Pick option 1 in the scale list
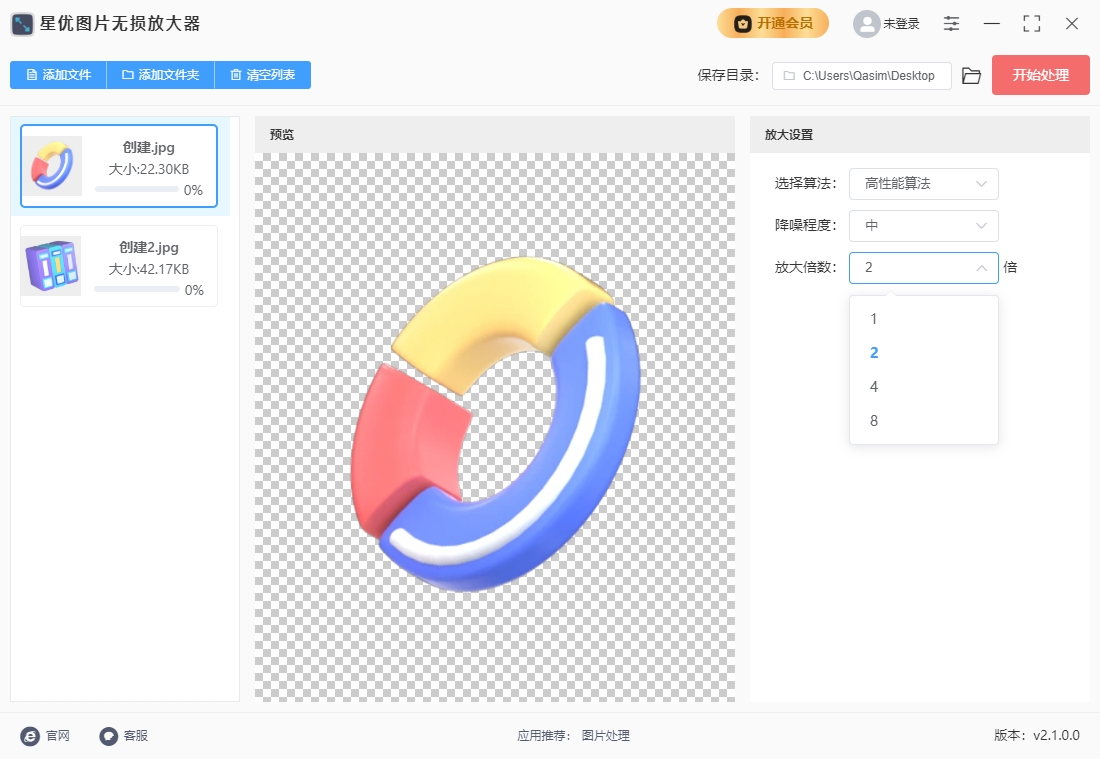Image resolution: width=1100 pixels, height=760 pixels. (874, 319)
